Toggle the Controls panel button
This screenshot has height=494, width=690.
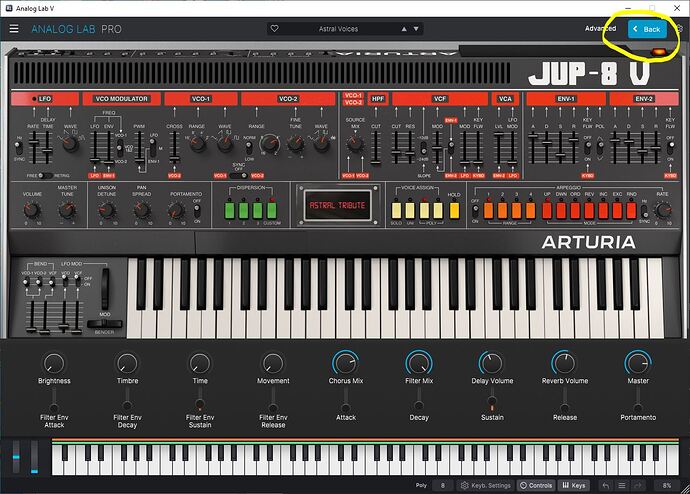pos(536,485)
